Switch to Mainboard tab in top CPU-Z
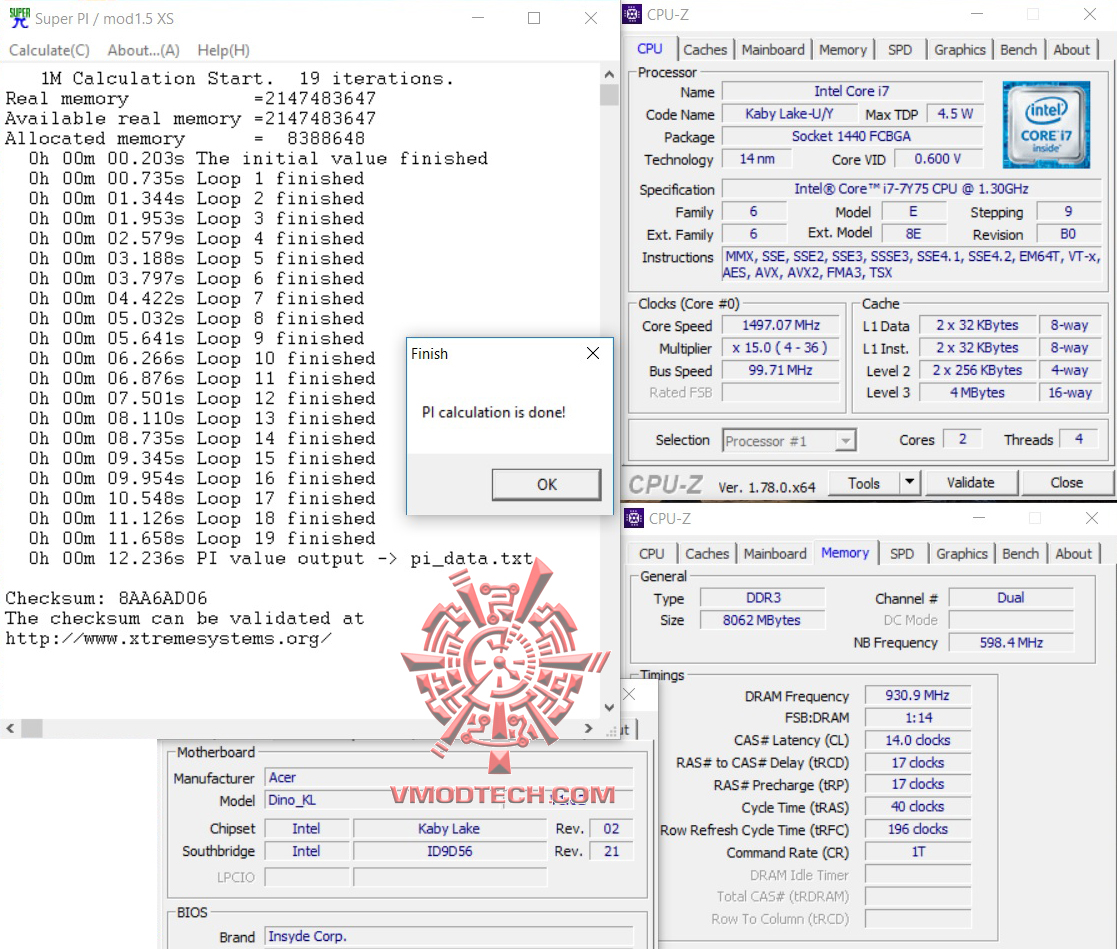The height and width of the screenshot is (949, 1117). point(773,50)
